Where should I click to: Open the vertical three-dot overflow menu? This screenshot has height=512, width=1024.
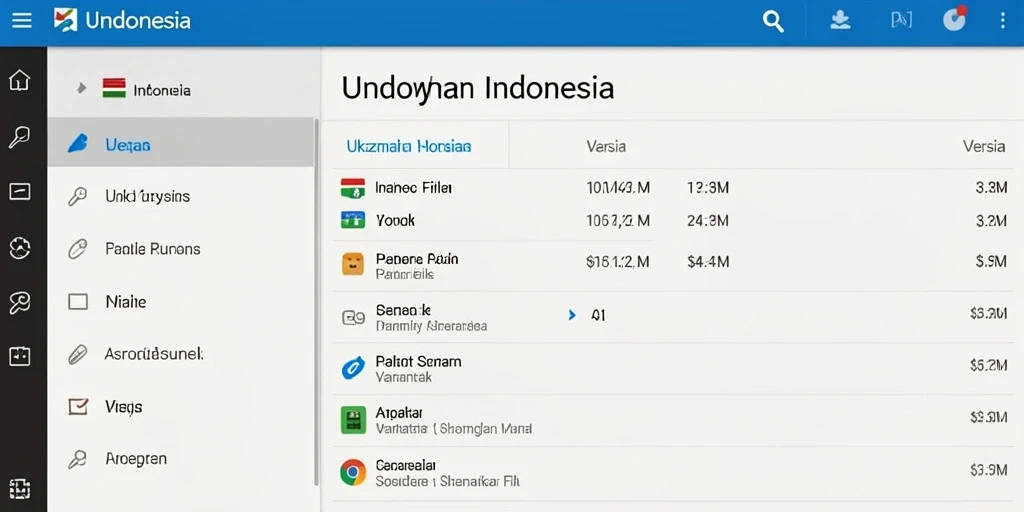tap(1002, 20)
